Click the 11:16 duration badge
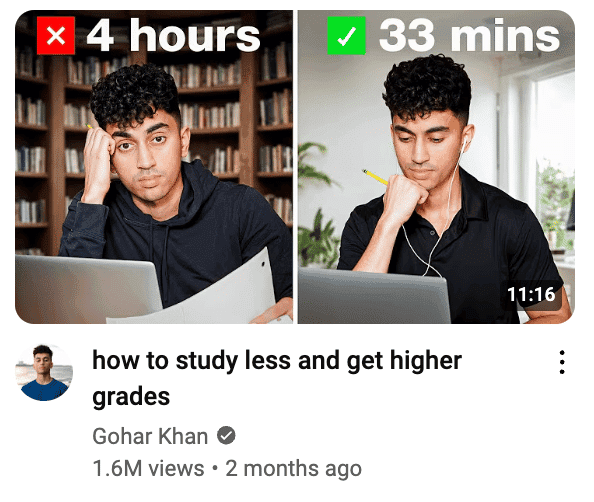This screenshot has height=502, width=594. (531, 294)
